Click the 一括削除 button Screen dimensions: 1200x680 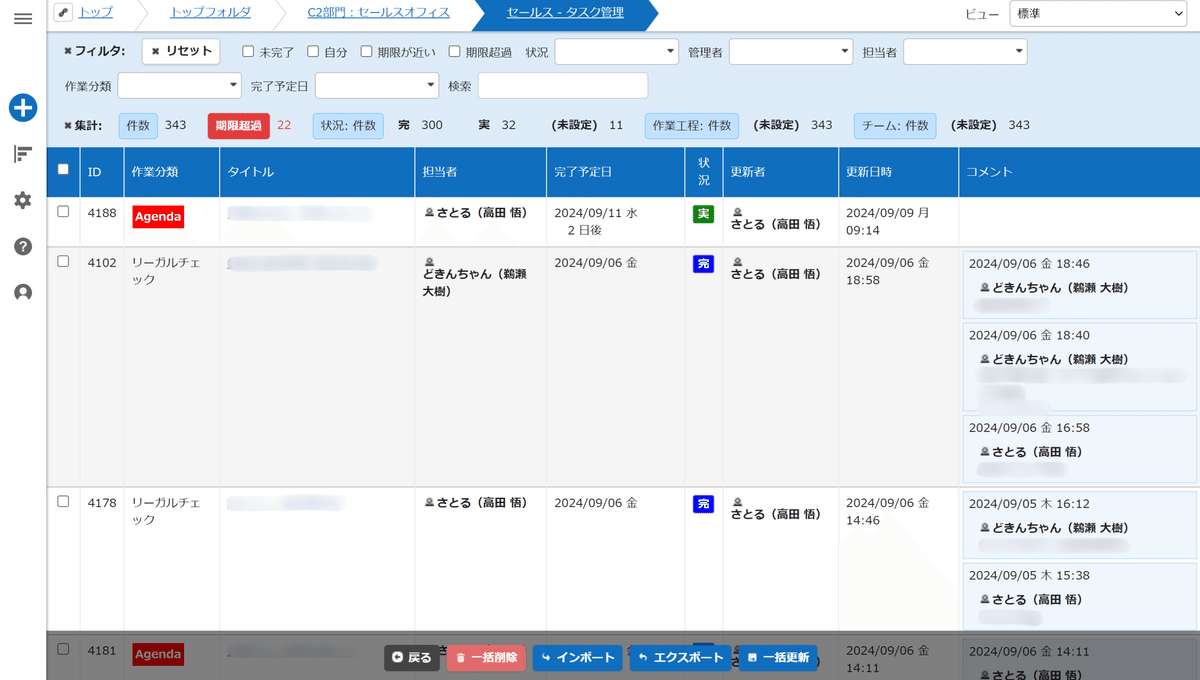click(x=486, y=658)
